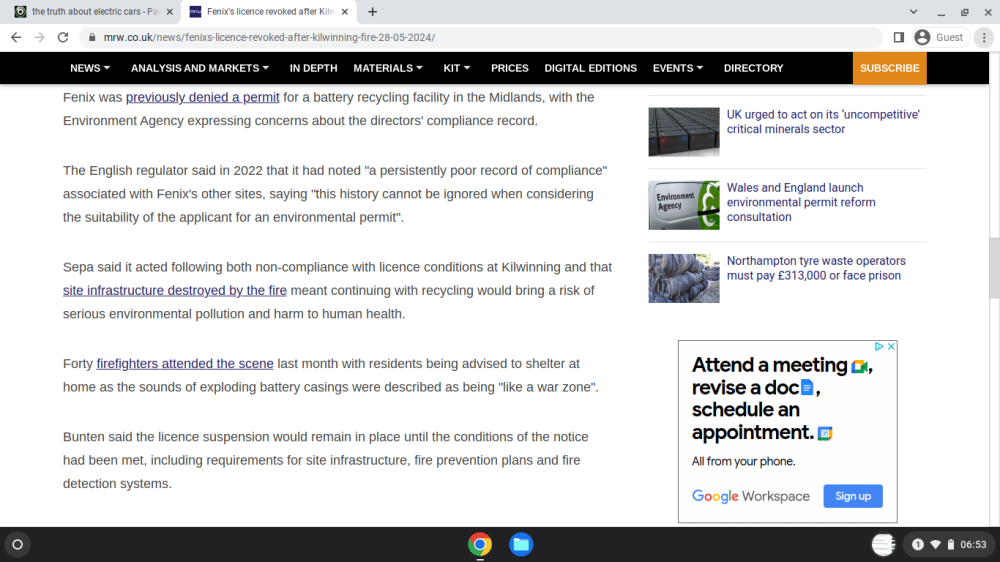The width and height of the screenshot is (1000, 562).
Task: Open the 'uncompetitive' critical minerals article headline
Action: tap(823, 122)
